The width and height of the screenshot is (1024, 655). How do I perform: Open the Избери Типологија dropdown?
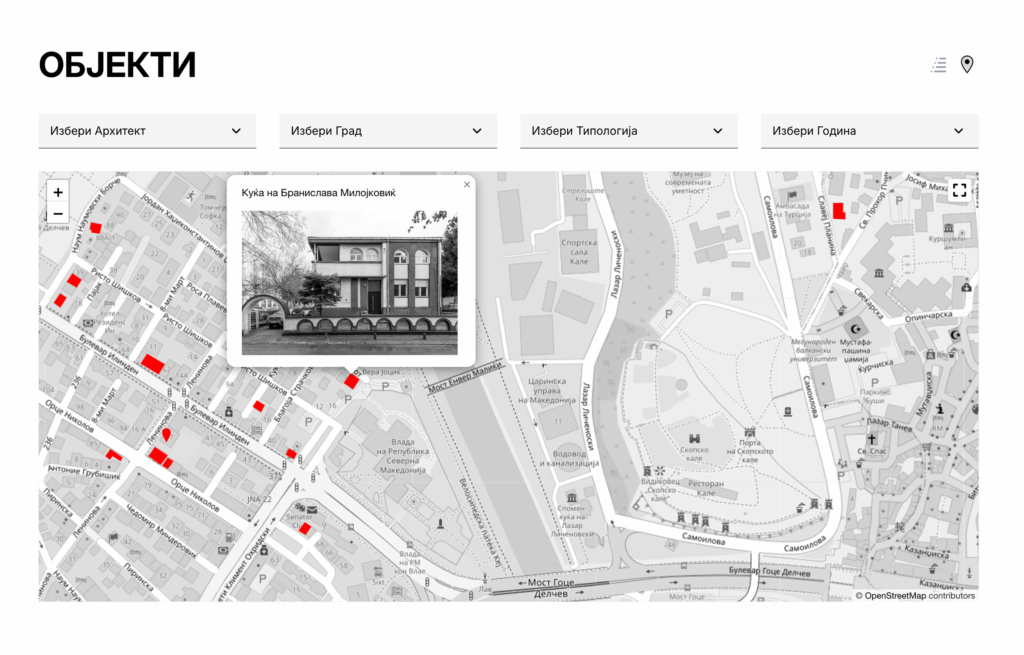[x=629, y=131]
